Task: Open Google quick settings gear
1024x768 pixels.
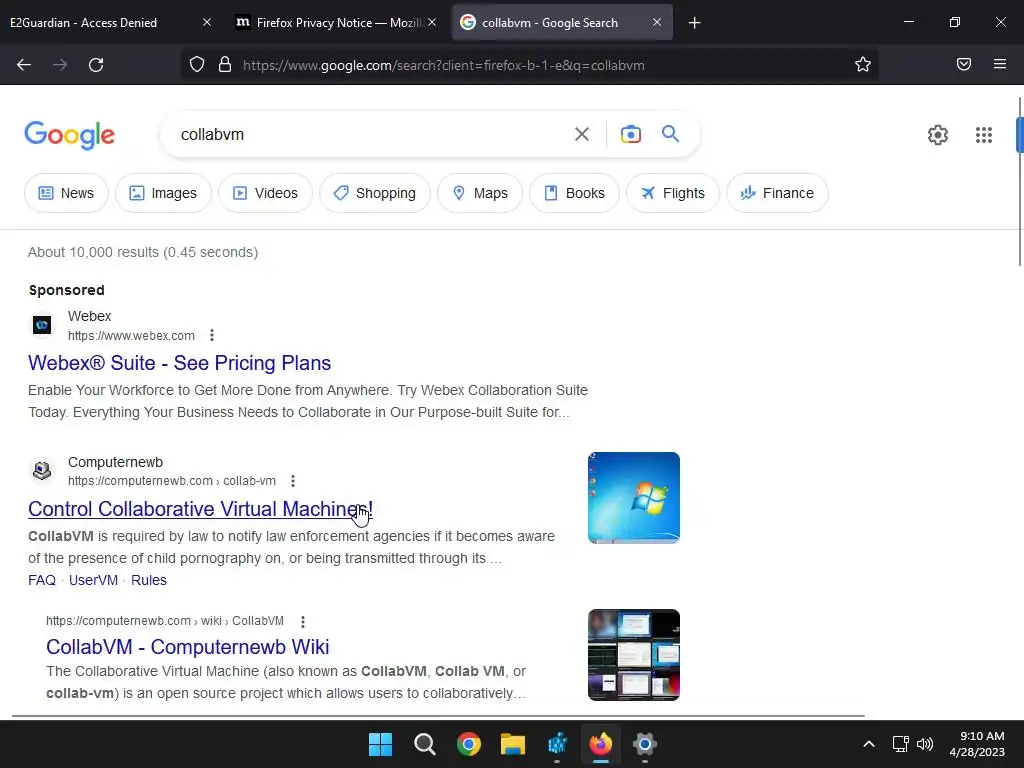Action: pos(938,135)
